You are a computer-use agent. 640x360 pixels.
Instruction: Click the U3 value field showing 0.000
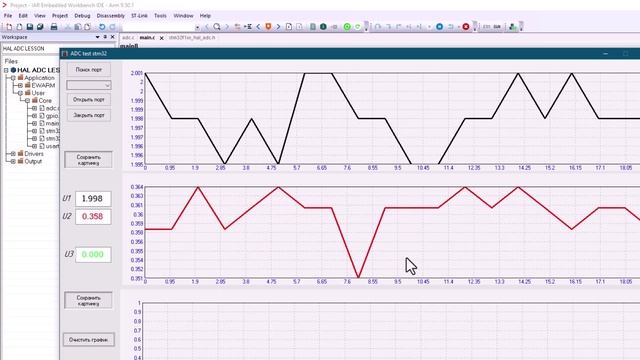tap(93, 255)
